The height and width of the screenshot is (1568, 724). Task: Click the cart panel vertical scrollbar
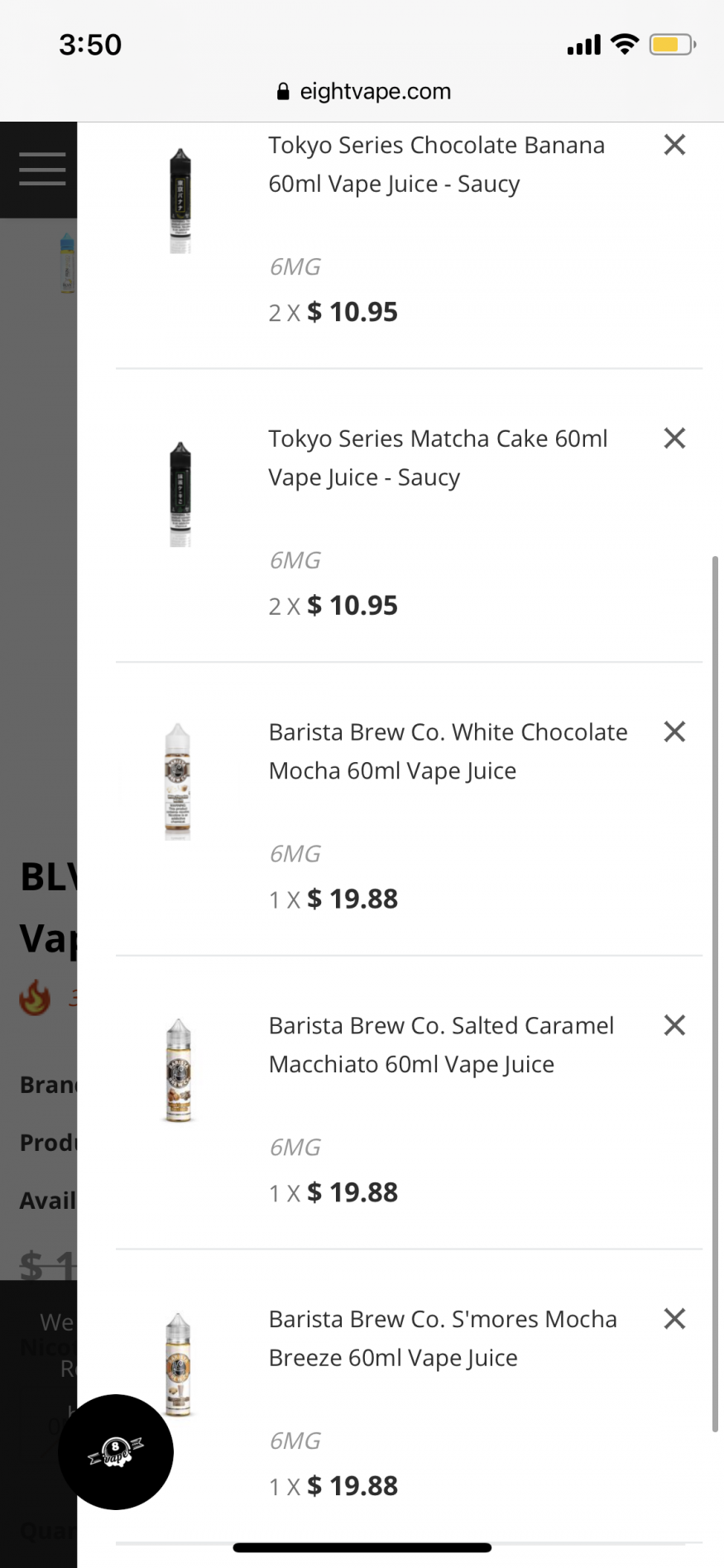point(715,993)
